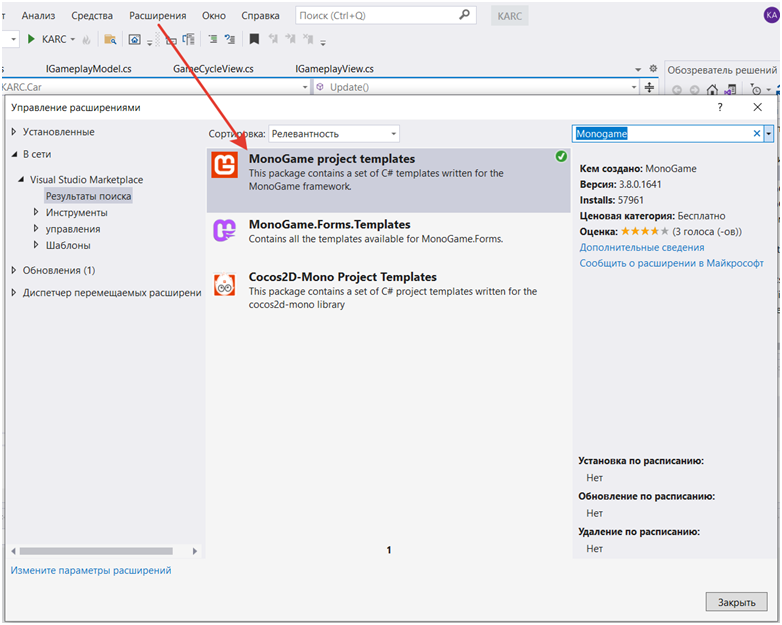Click the Solution Explorer back arrow

click(x=677, y=90)
